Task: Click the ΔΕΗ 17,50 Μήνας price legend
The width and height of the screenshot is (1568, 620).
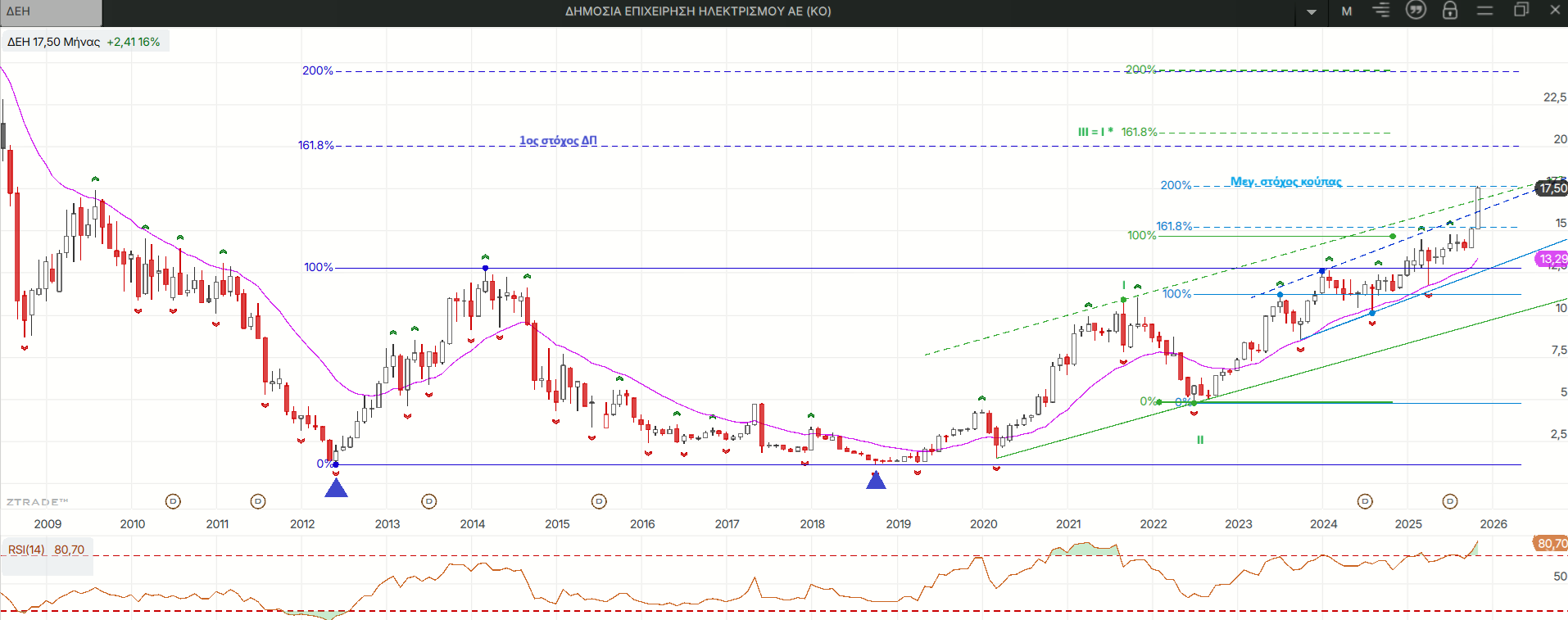Action: pyautogui.click(x=84, y=42)
